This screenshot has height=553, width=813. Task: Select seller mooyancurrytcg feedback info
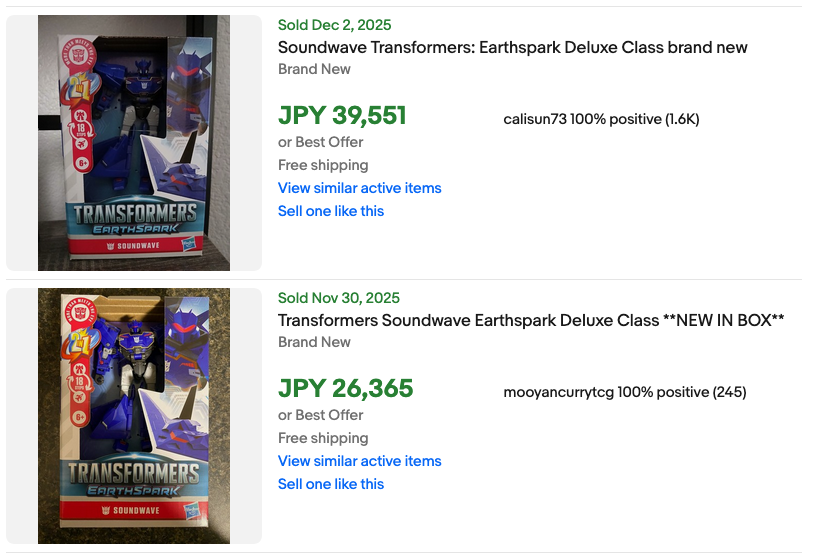(624, 392)
